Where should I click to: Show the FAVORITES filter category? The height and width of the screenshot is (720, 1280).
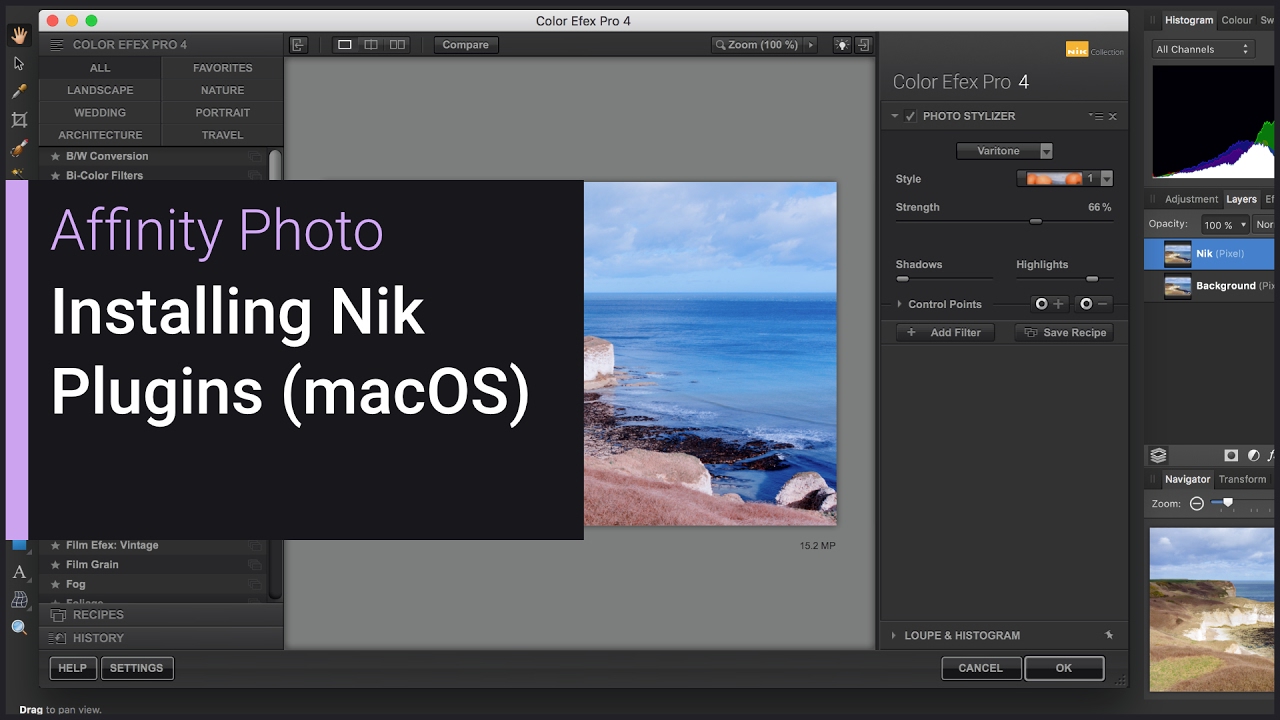click(x=222, y=68)
